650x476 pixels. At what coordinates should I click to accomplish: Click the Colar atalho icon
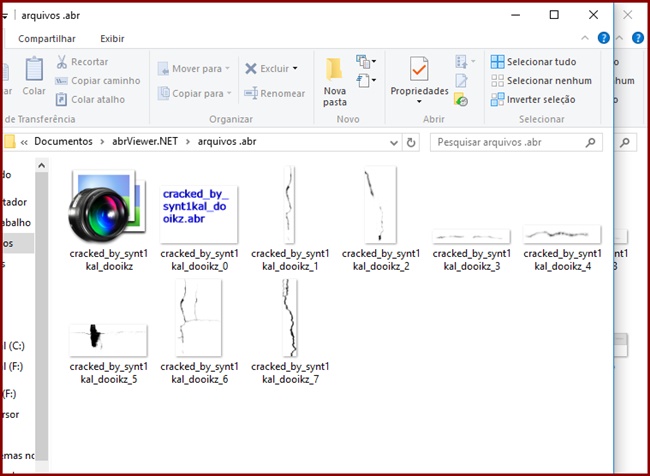coord(61,100)
